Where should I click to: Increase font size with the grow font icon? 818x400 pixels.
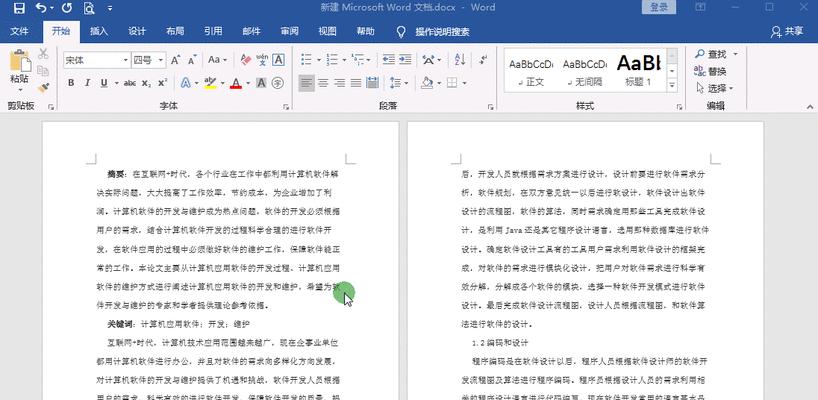(176, 60)
